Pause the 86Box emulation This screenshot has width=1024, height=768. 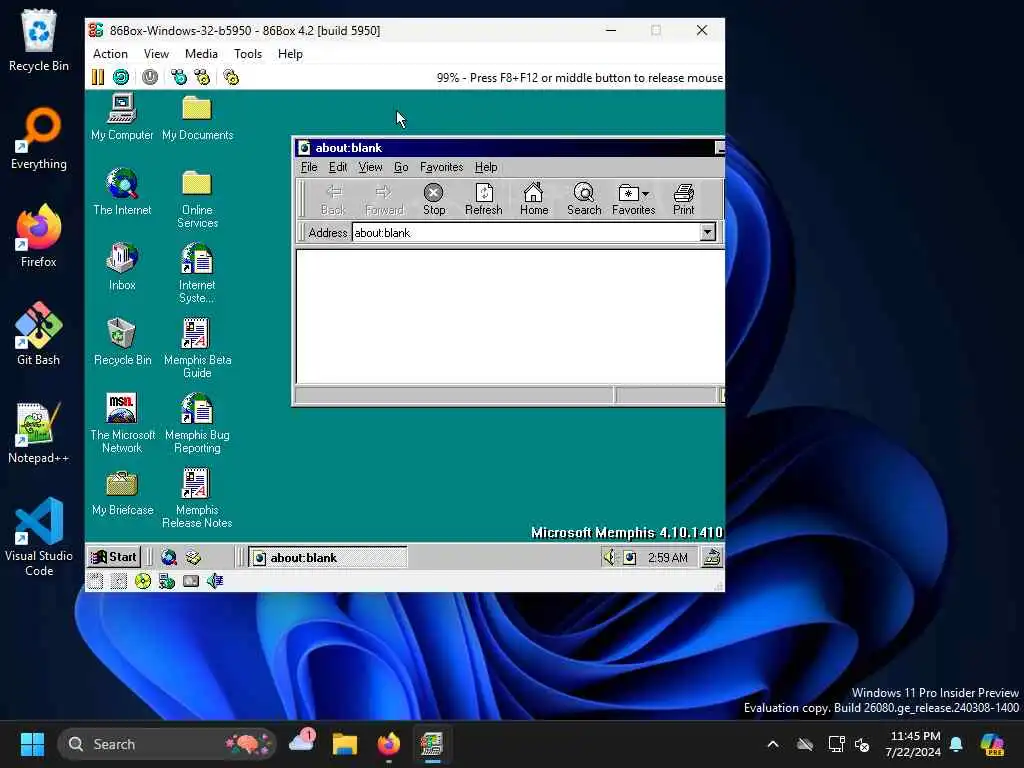(x=98, y=77)
